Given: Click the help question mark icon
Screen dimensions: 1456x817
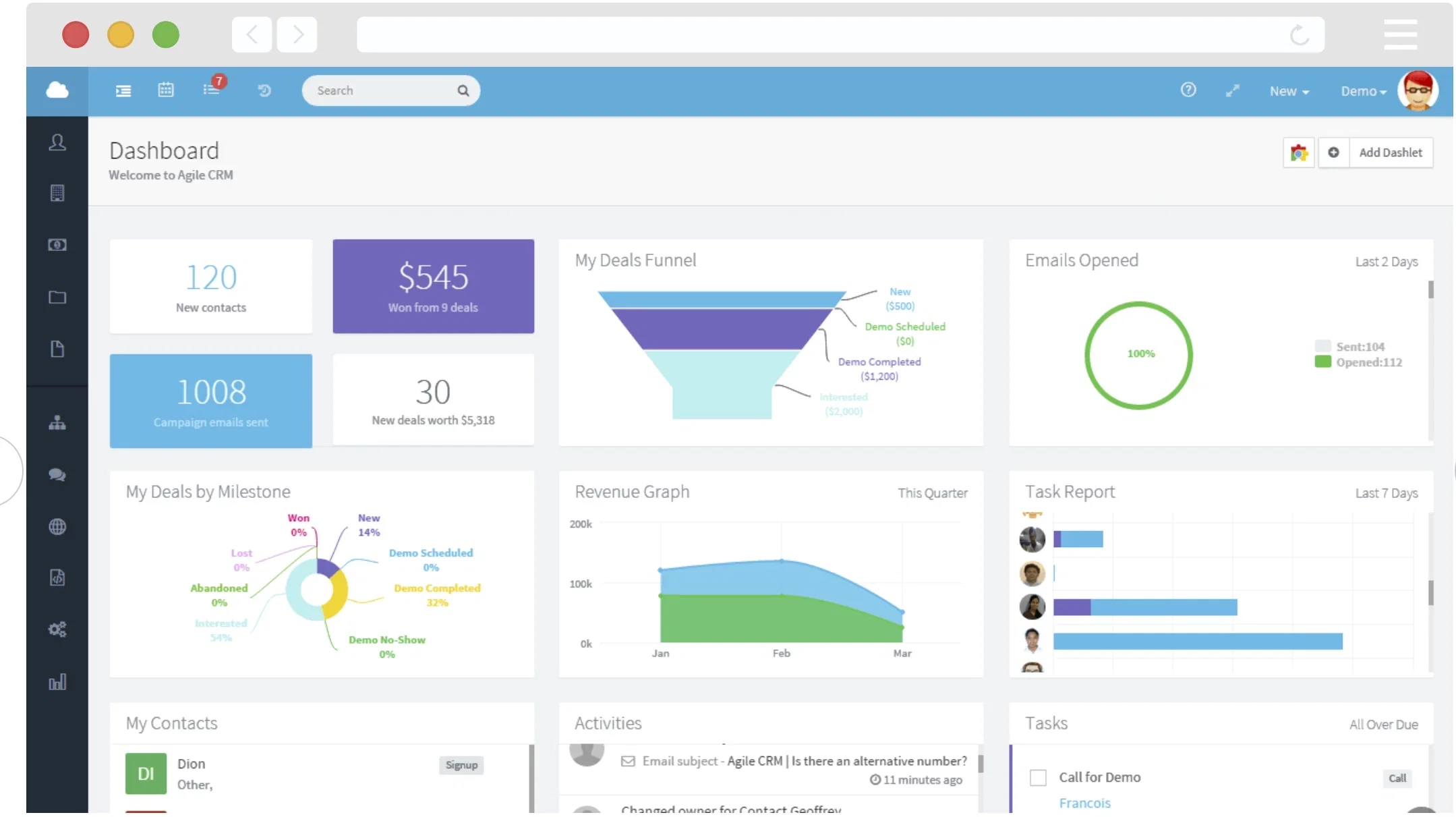Looking at the screenshot, I should (x=1188, y=90).
